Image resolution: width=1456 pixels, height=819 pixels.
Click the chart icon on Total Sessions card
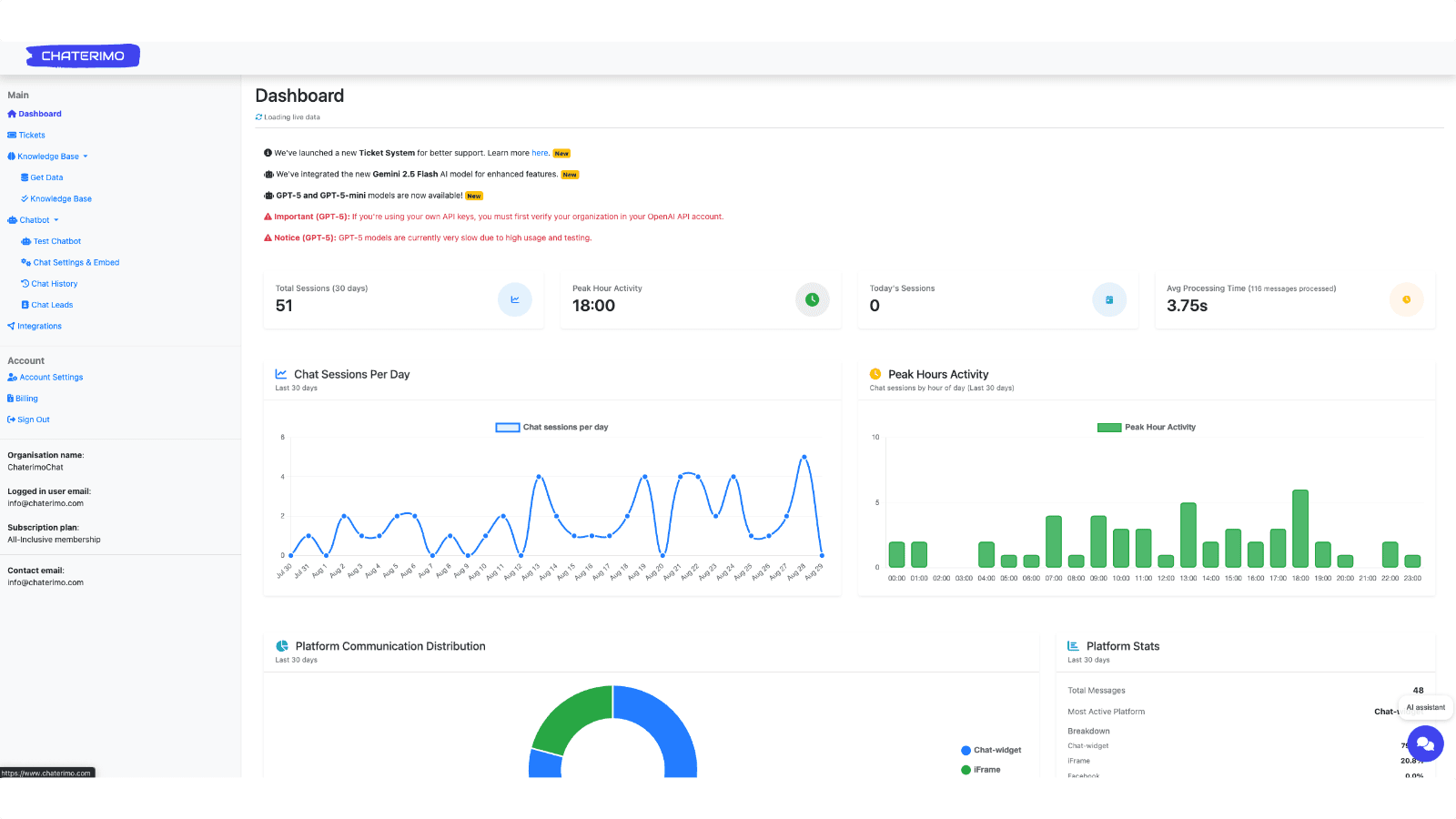click(515, 299)
